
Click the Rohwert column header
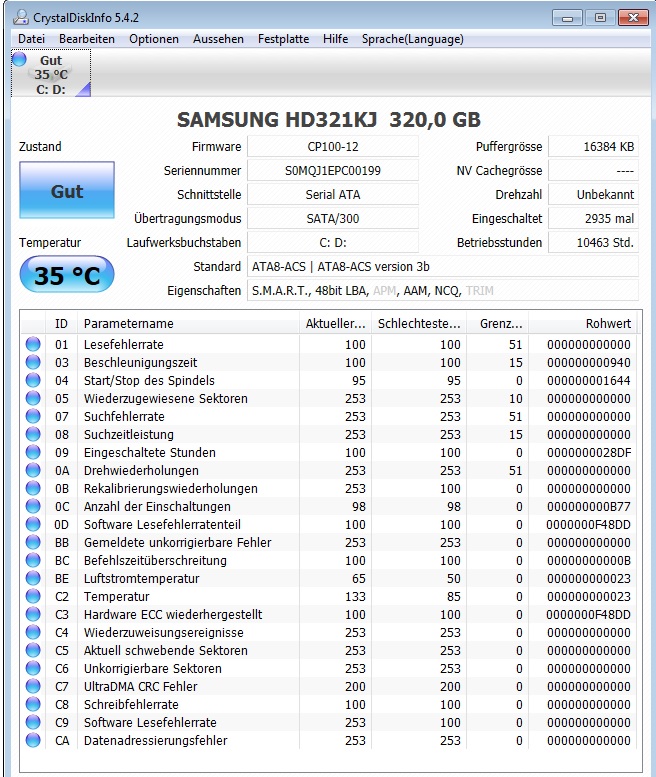point(583,324)
